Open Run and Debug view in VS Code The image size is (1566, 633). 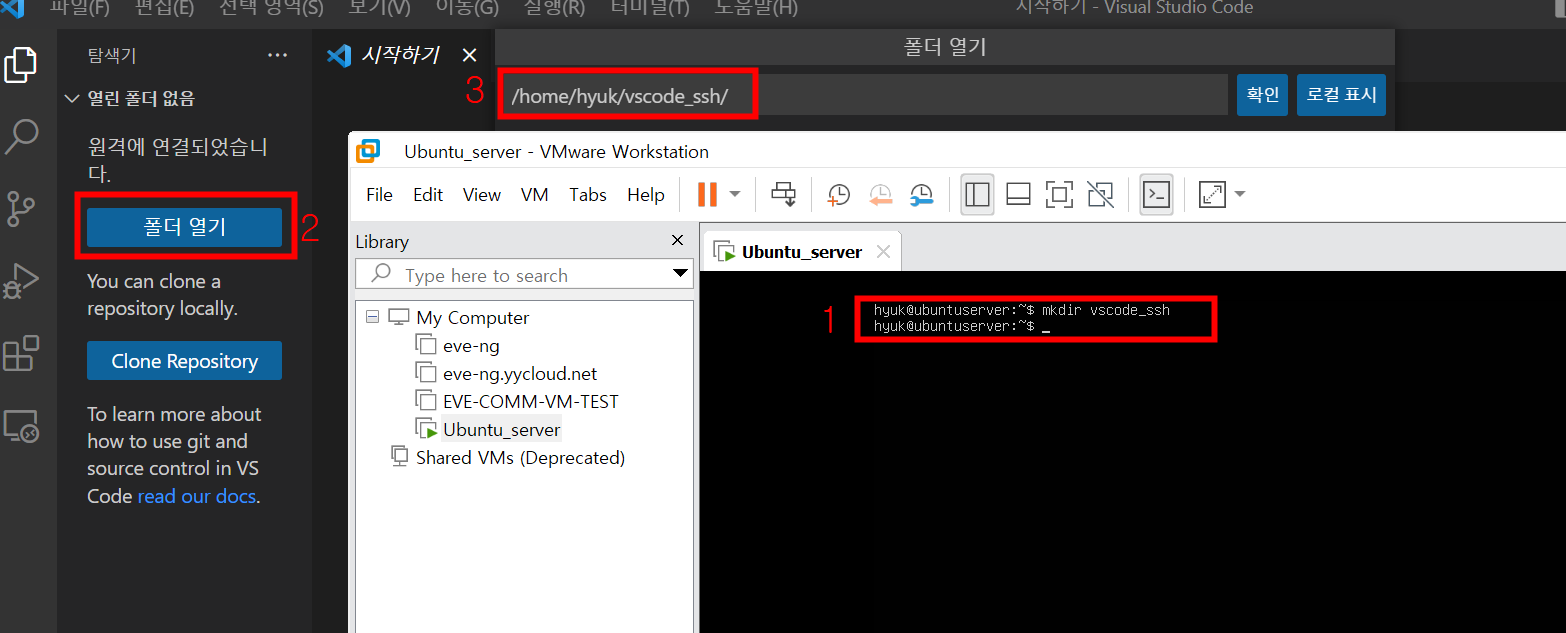tap(22, 280)
